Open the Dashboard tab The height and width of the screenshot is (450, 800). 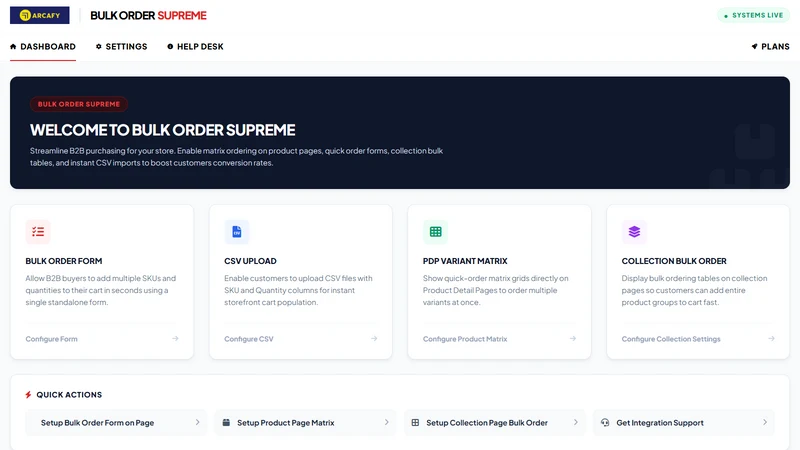click(43, 46)
